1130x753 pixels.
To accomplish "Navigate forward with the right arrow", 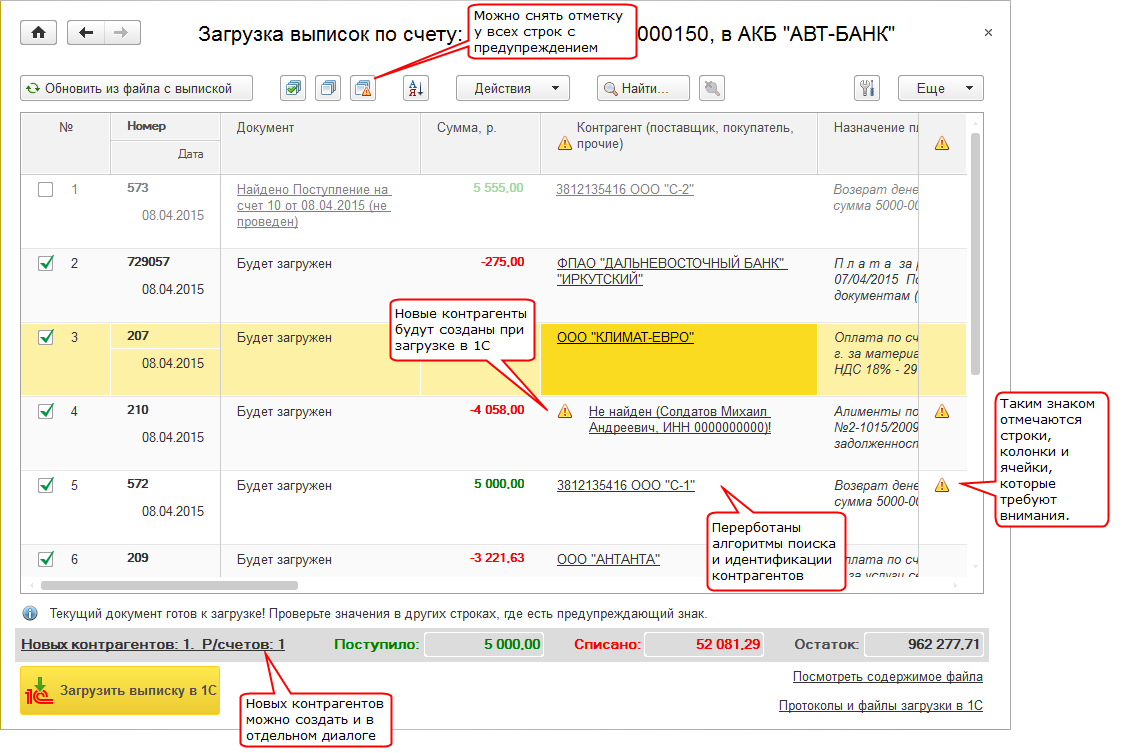I will (x=122, y=32).
